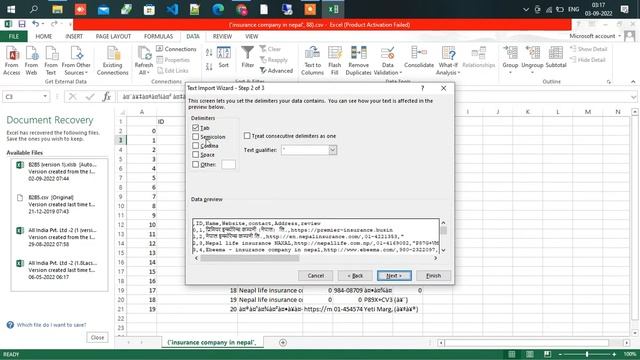This screenshot has width=640, height=360.
Task: Open Visual Studio Code from taskbar
Action: [x=172, y=9]
